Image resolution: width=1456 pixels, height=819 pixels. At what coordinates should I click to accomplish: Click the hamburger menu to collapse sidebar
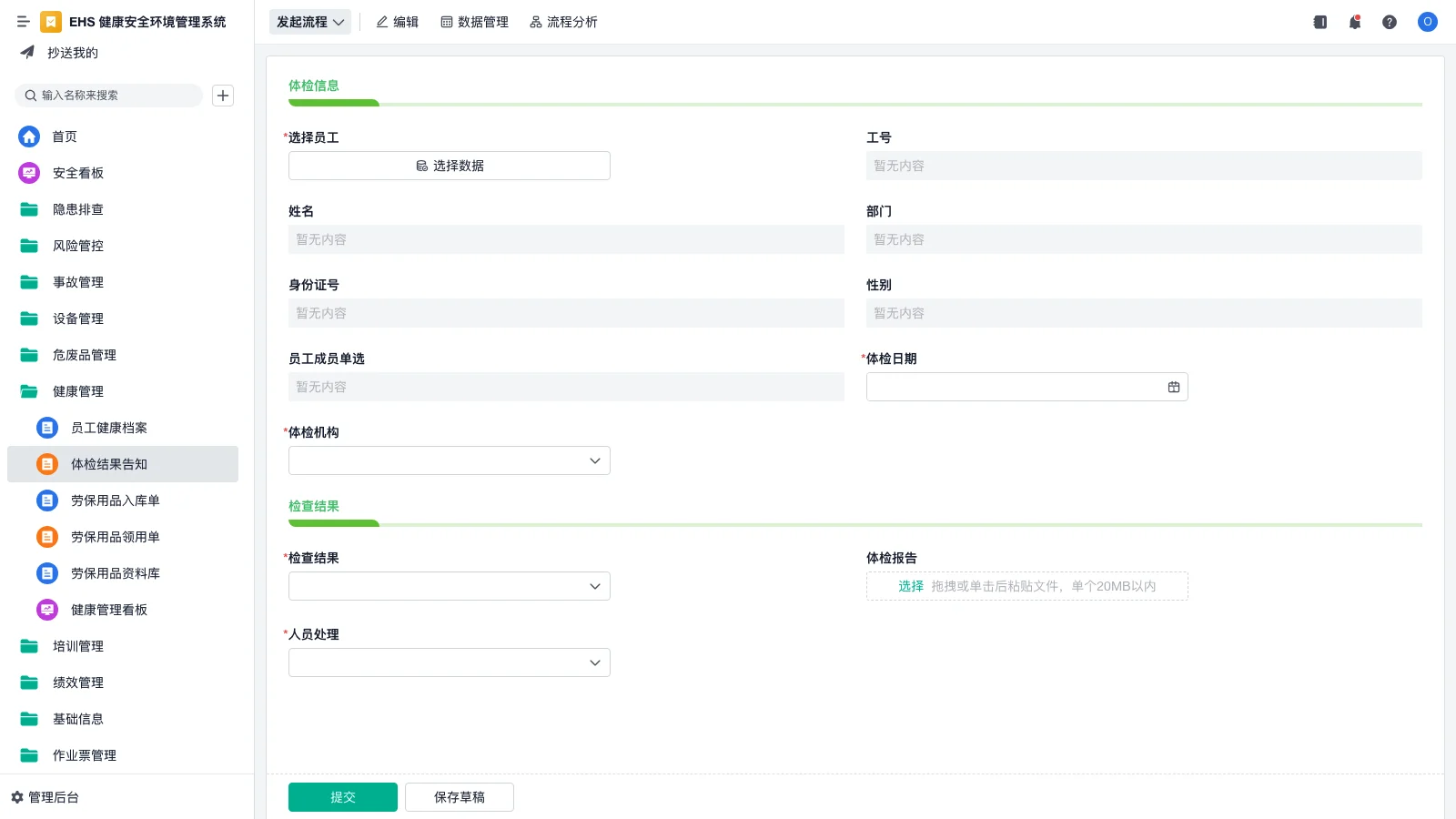click(x=24, y=22)
